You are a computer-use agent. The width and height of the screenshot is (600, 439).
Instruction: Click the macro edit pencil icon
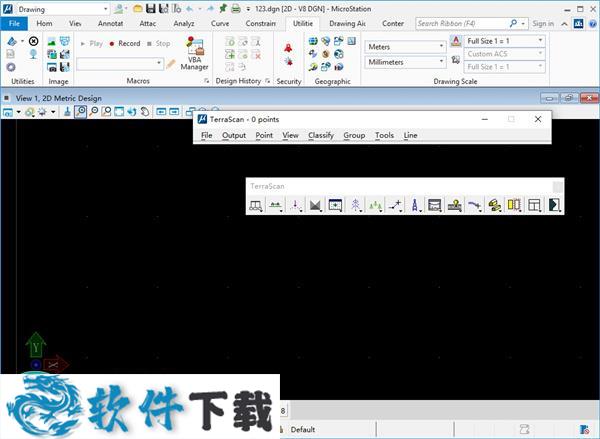click(171, 63)
